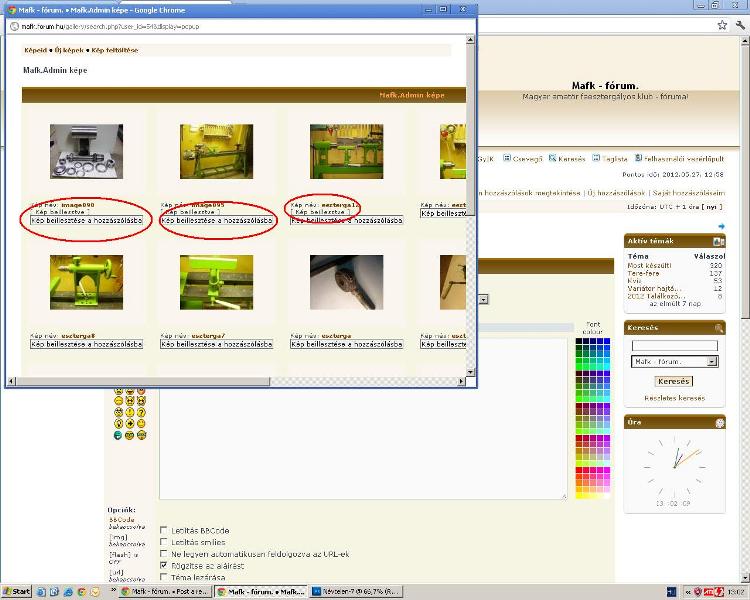
Task: Open the font size dropdown arrow
Action: coord(484,300)
